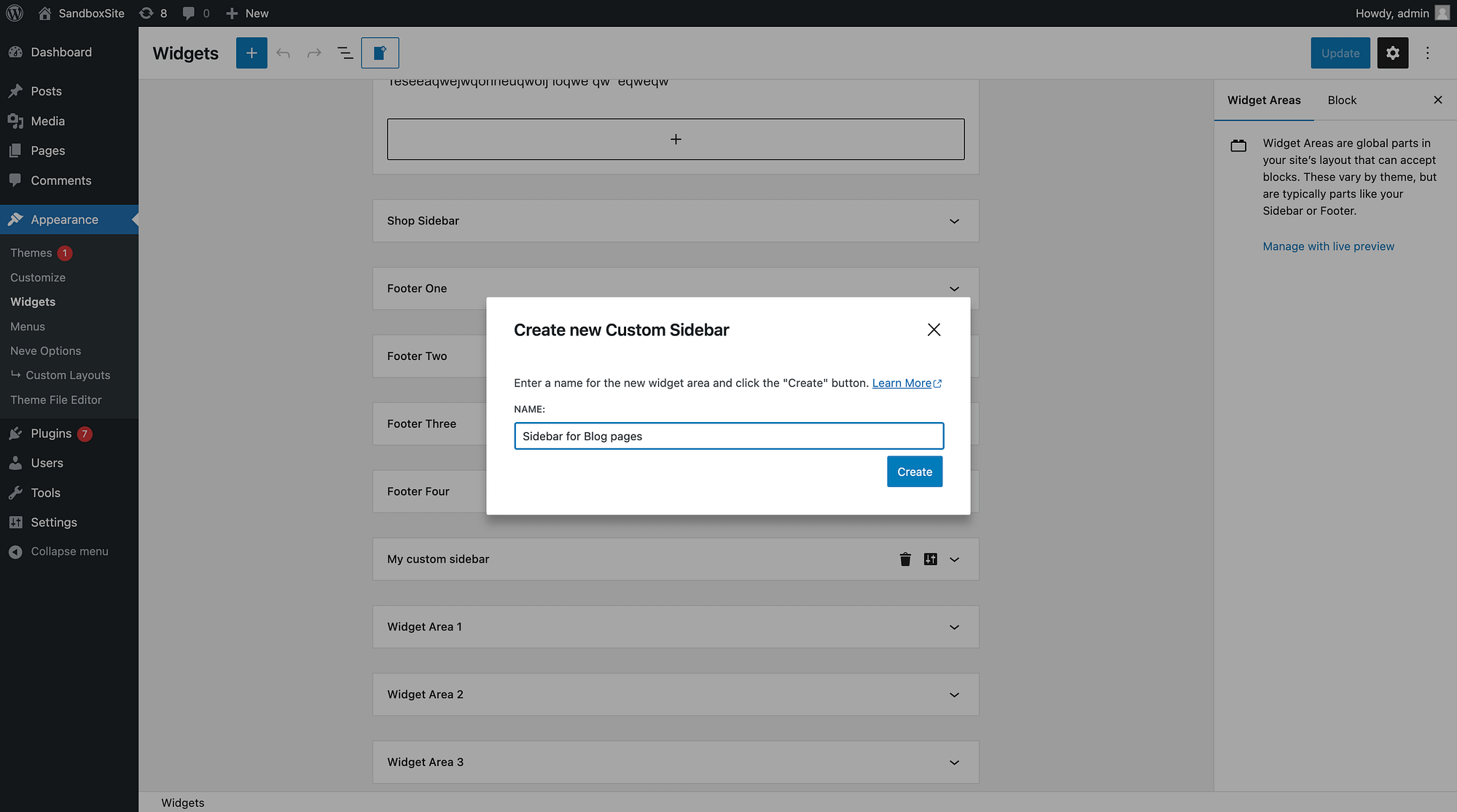Open the List View icon

click(345, 53)
